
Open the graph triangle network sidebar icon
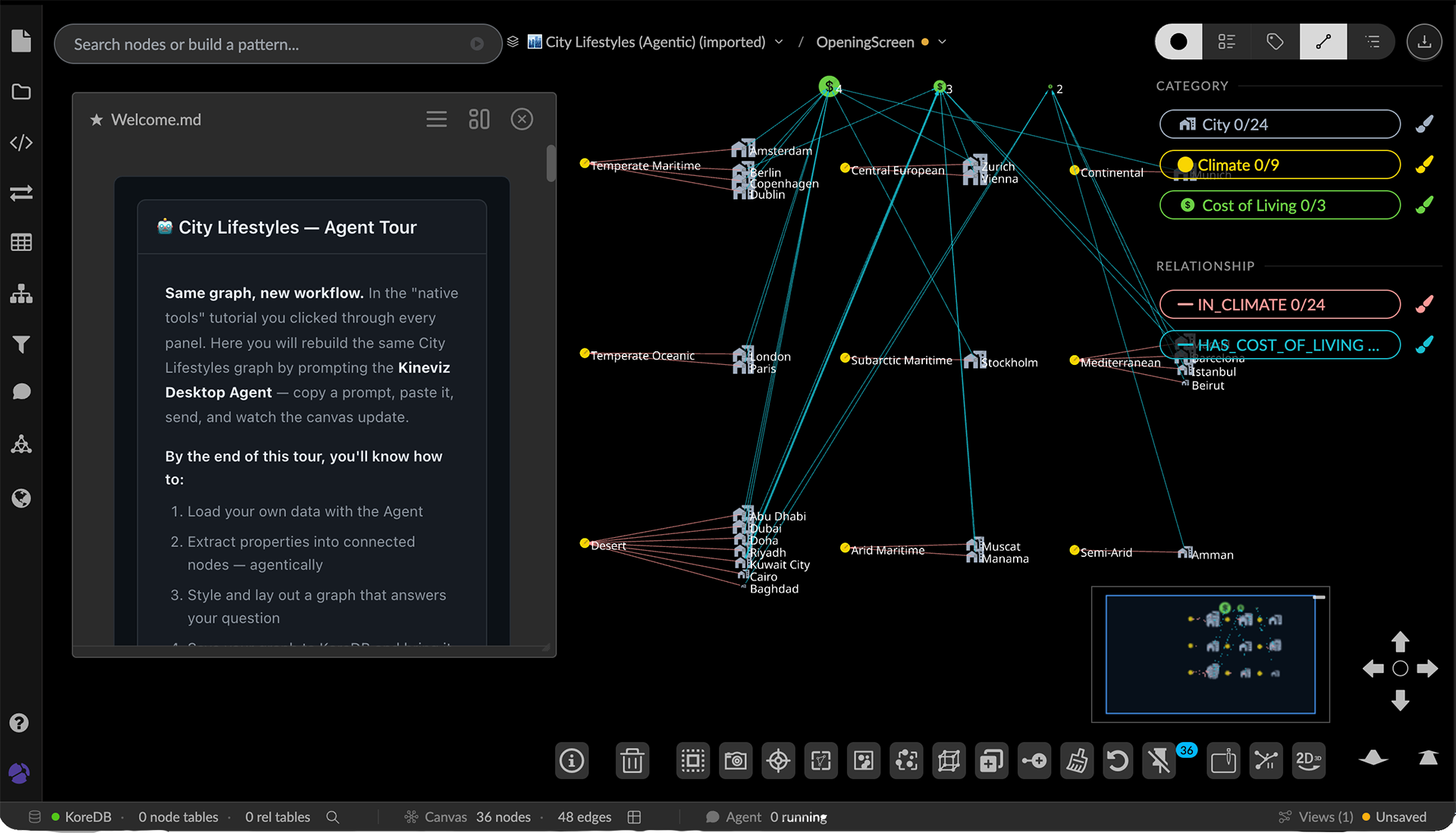pyautogui.click(x=21, y=445)
